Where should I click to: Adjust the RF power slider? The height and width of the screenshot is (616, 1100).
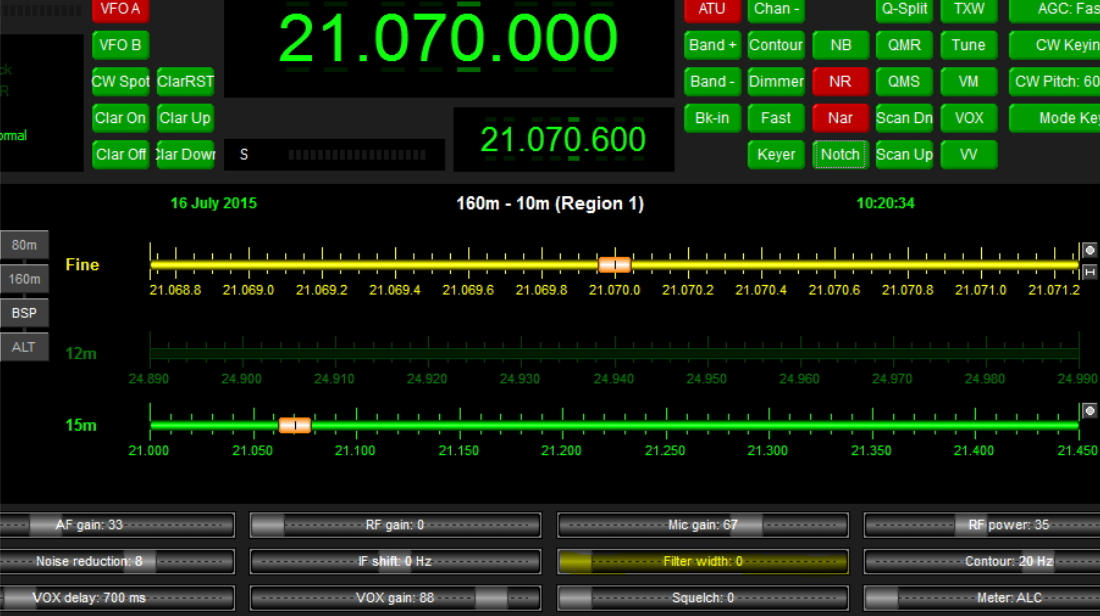[982, 525]
